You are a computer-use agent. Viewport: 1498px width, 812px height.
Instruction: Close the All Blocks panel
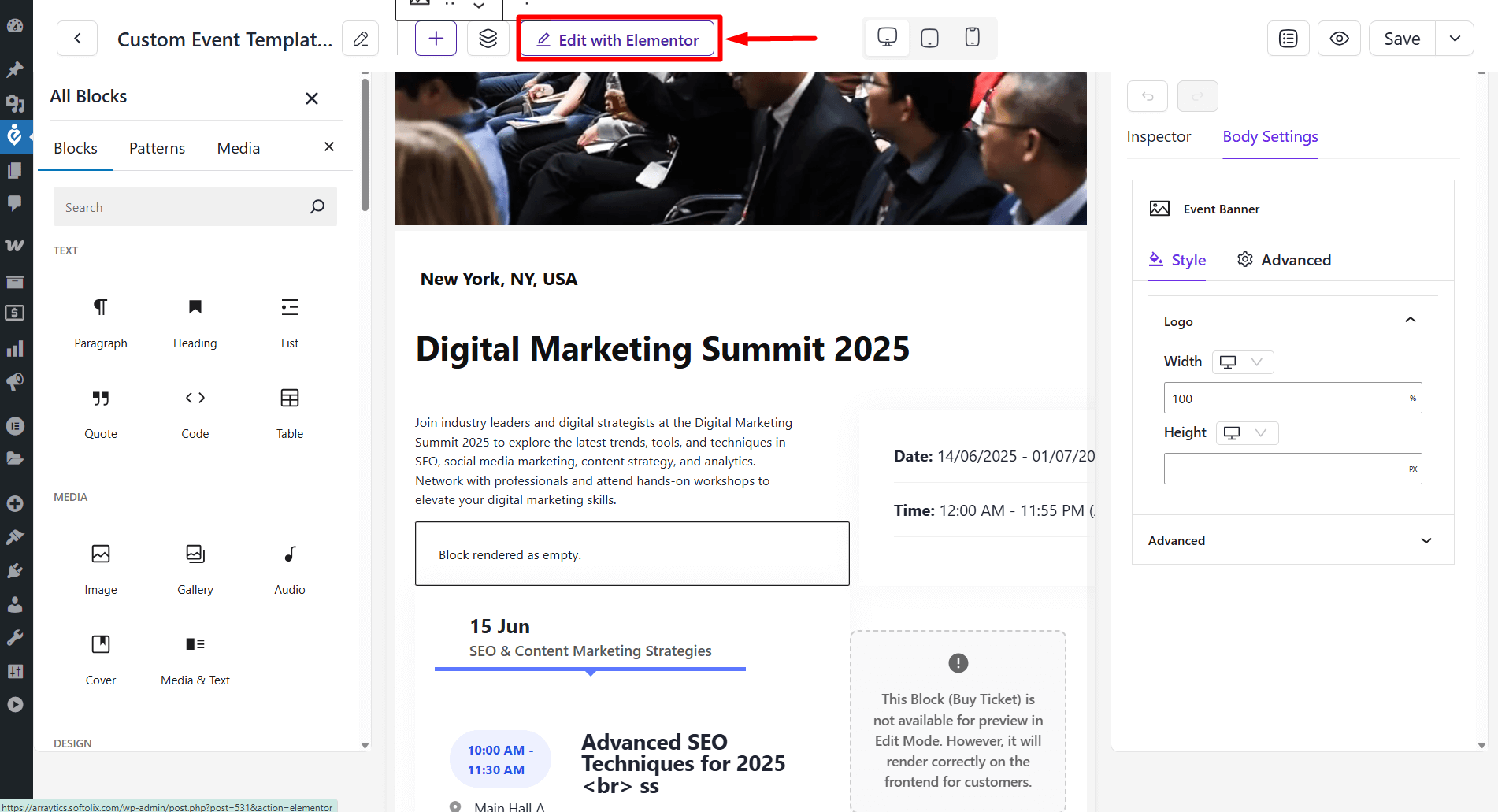(312, 98)
